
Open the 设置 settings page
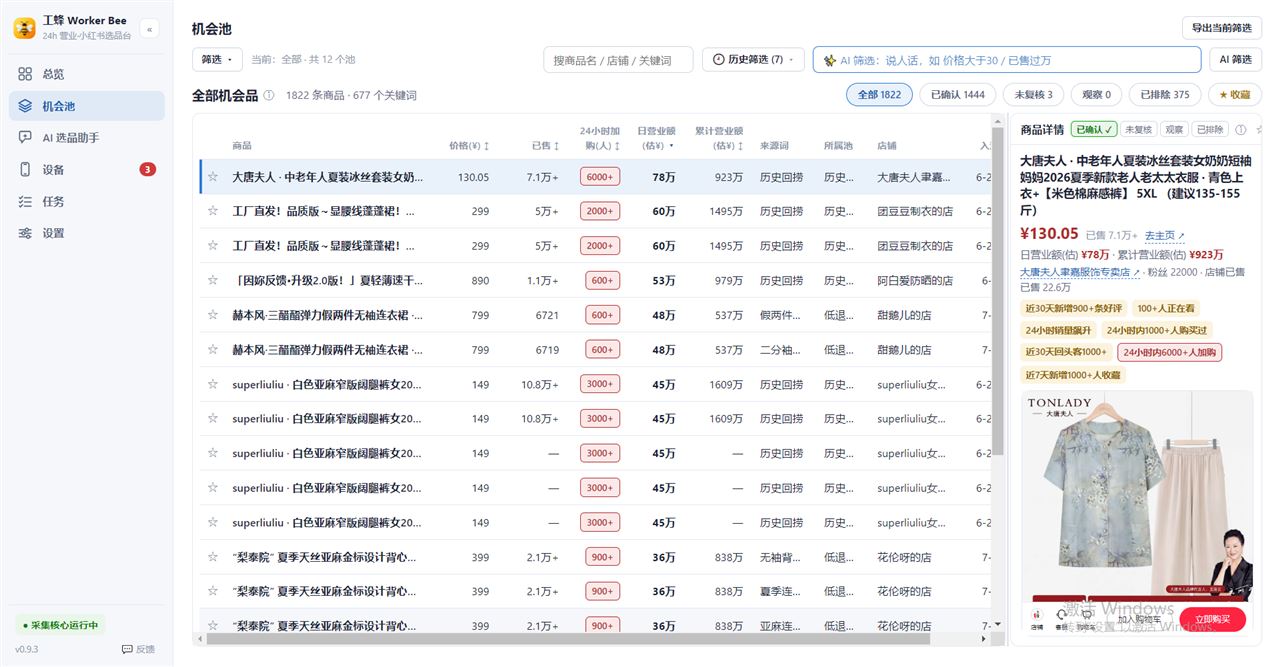[x=86, y=233]
